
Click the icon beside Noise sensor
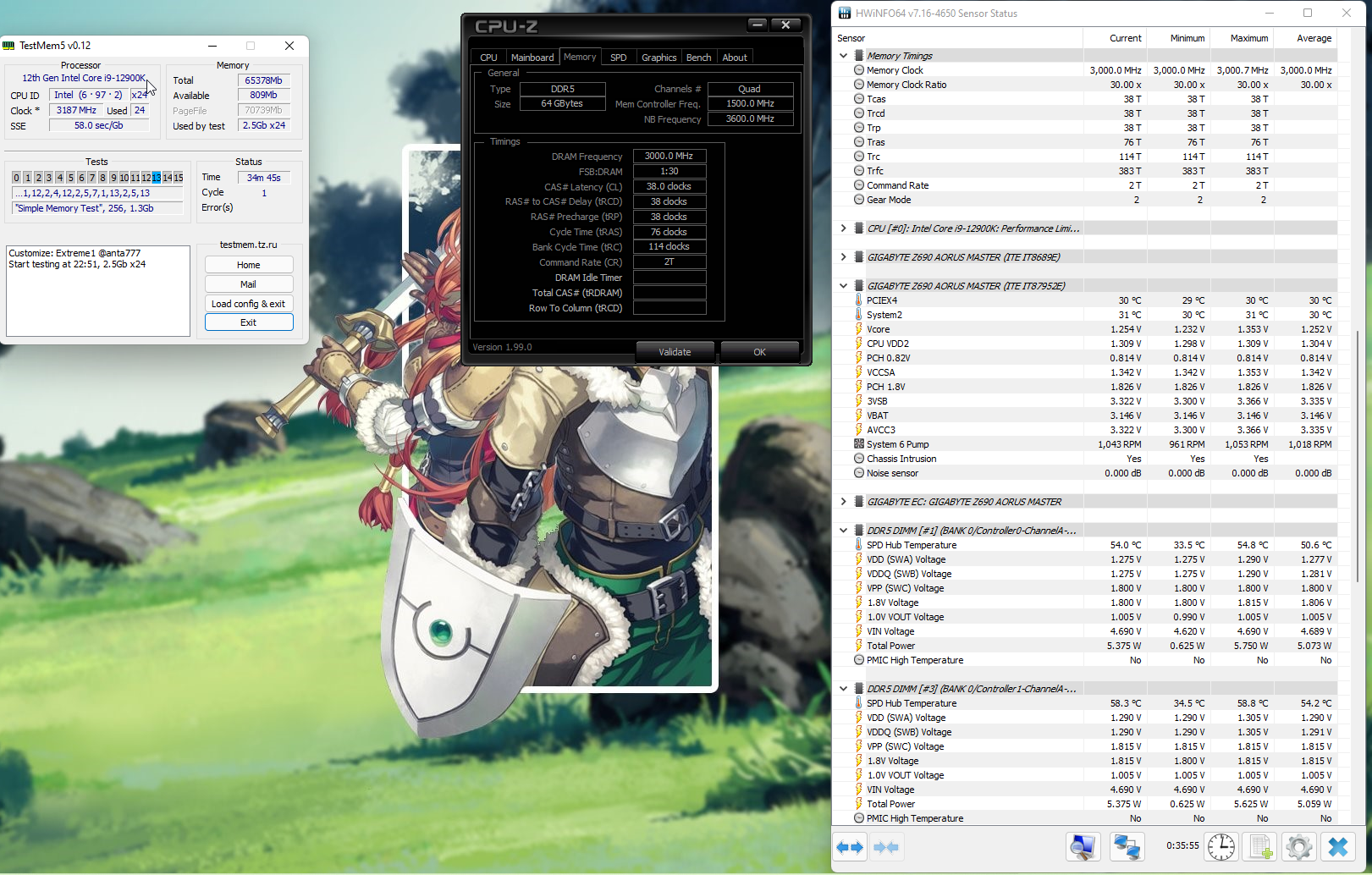[x=859, y=473]
